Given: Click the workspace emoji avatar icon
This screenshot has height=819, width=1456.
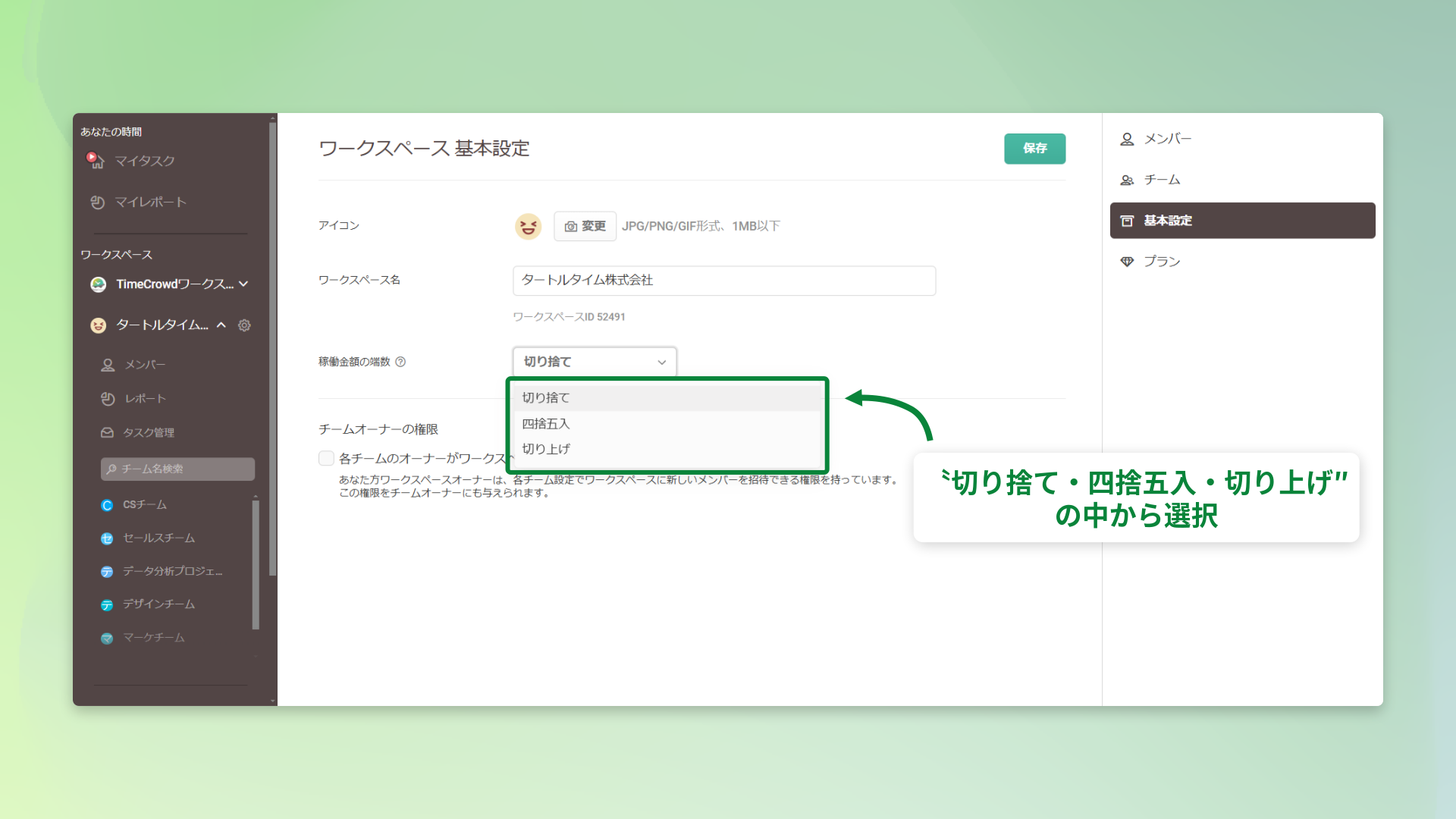Looking at the screenshot, I should click(528, 226).
